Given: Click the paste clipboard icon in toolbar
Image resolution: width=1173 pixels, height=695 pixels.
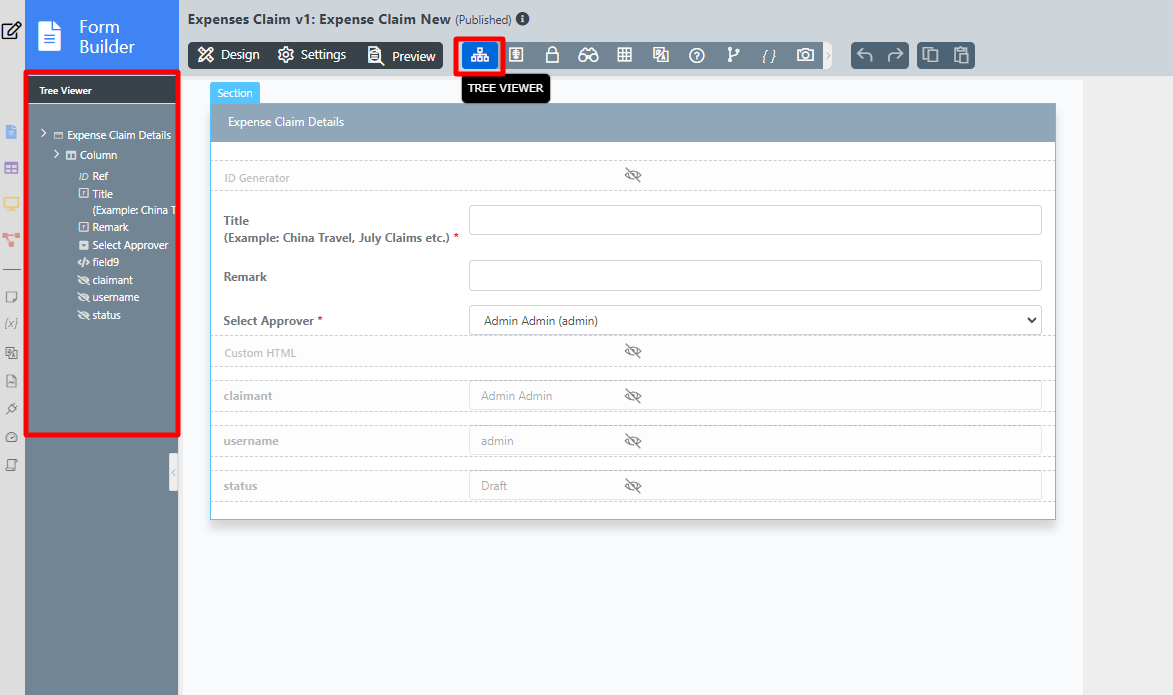Looking at the screenshot, I should tap(961, 55).
